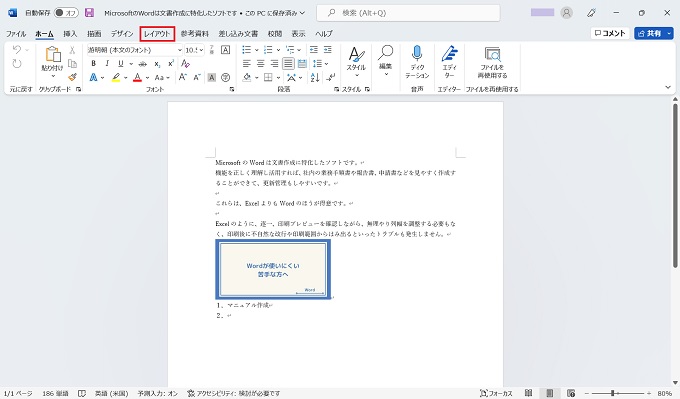Screen dimensions: 680x399
Task: Select the Format Painter brush
Action: pyautogui.click(x=72, y=77)
